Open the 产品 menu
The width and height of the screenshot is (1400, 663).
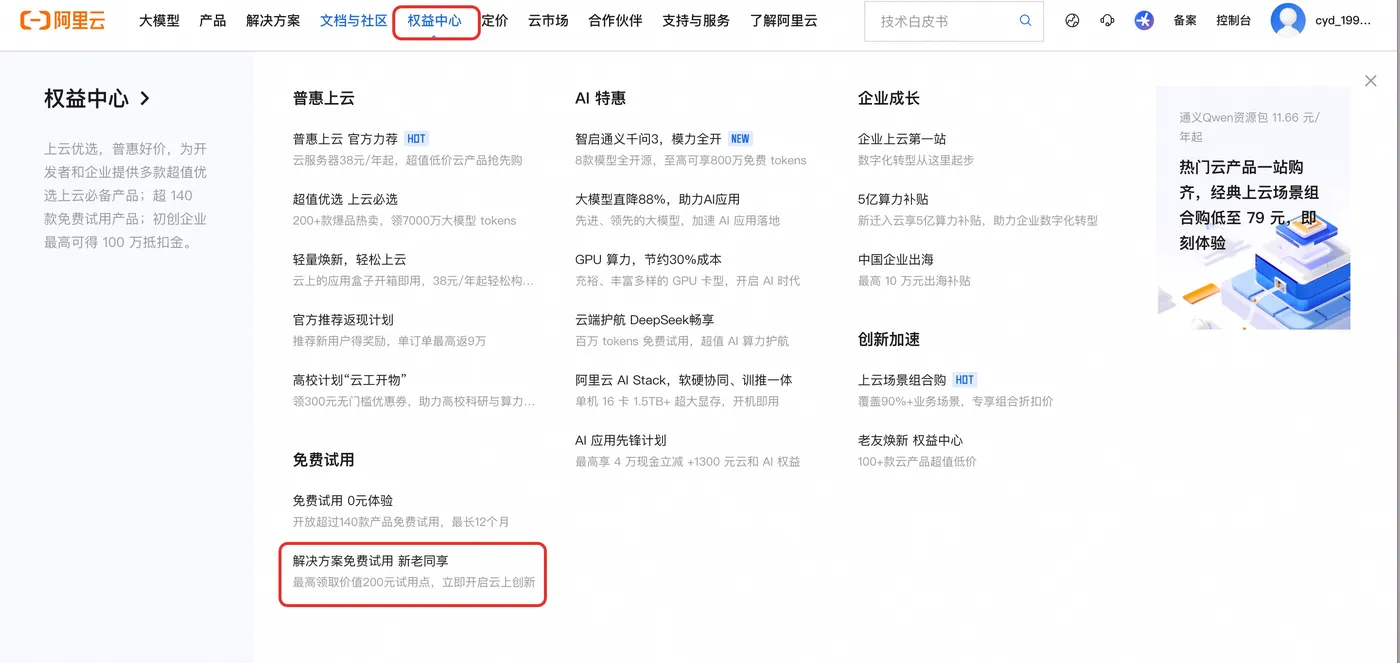[213, 20]
